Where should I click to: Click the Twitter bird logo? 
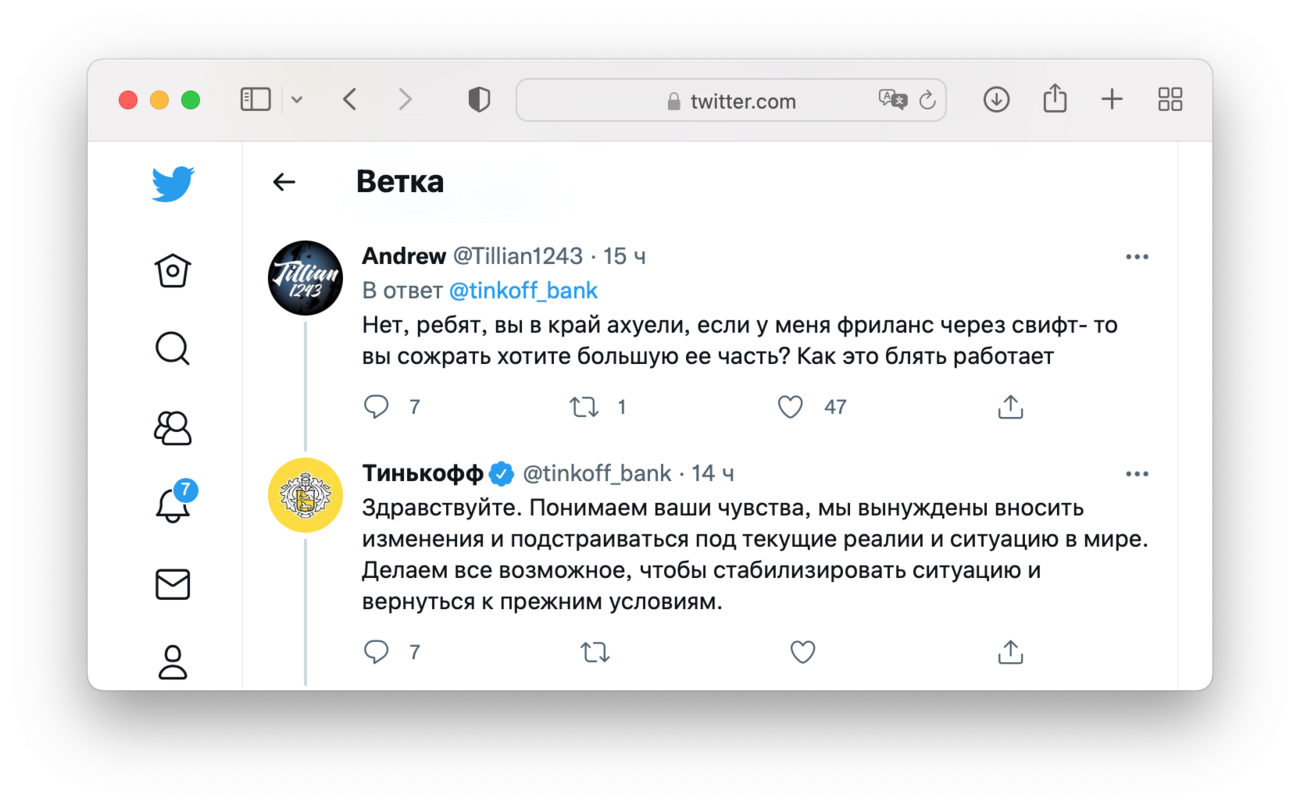173,184
